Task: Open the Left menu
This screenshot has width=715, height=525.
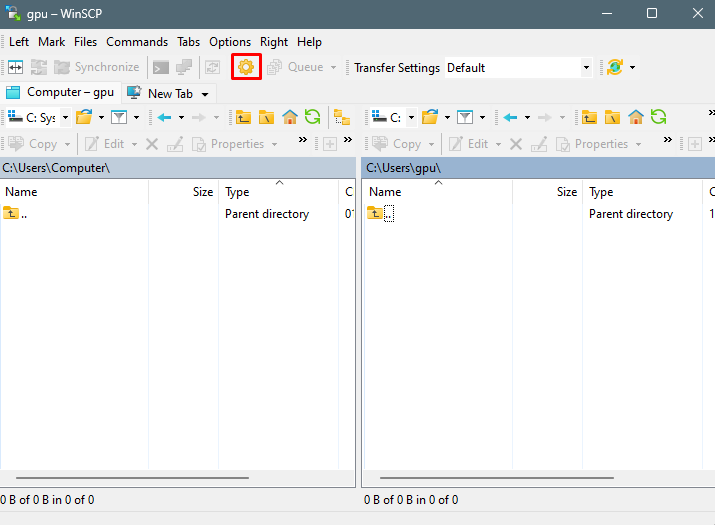Action: [19, 42]
